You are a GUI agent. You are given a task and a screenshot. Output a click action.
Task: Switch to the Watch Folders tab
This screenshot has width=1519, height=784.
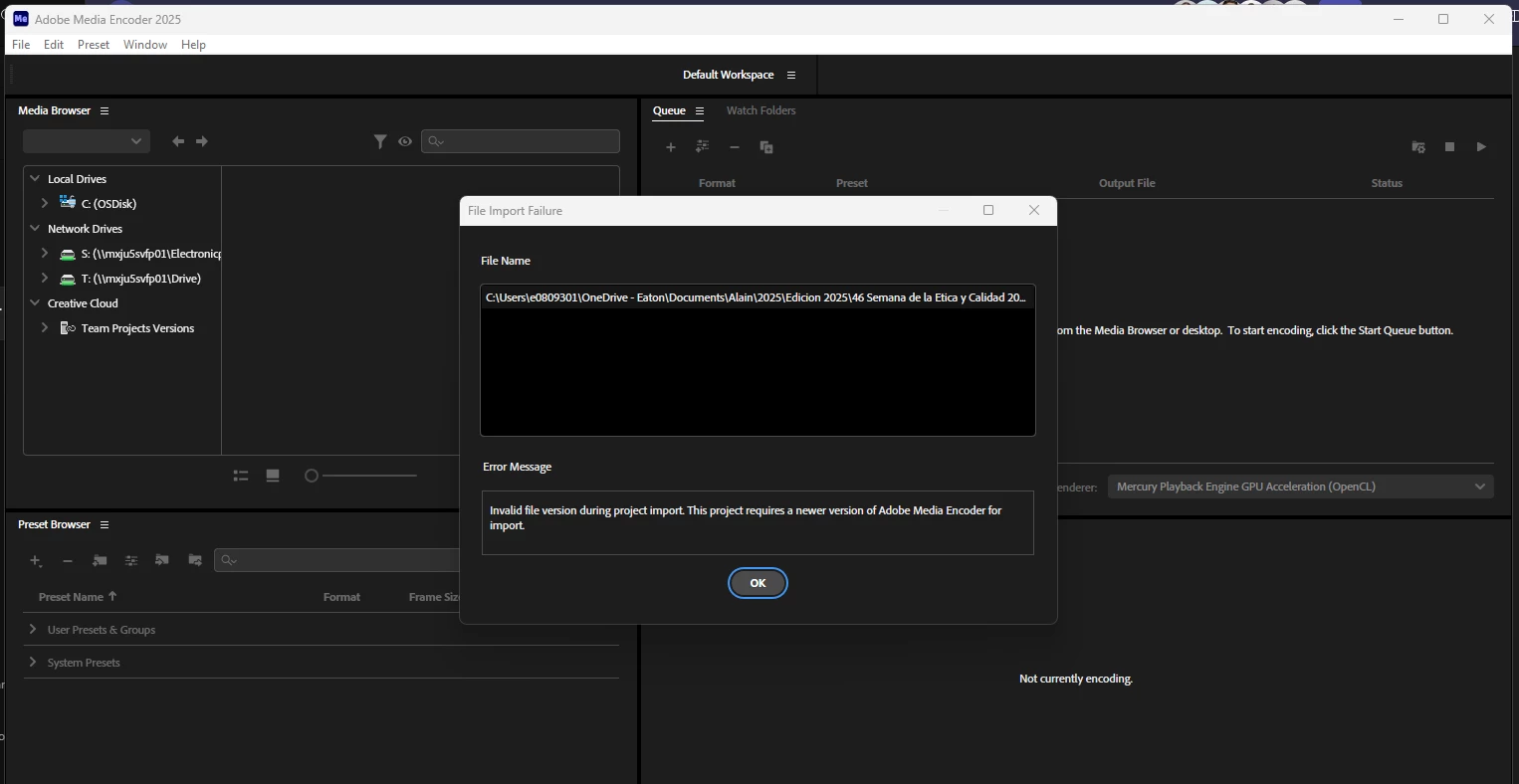click(760, 110)
